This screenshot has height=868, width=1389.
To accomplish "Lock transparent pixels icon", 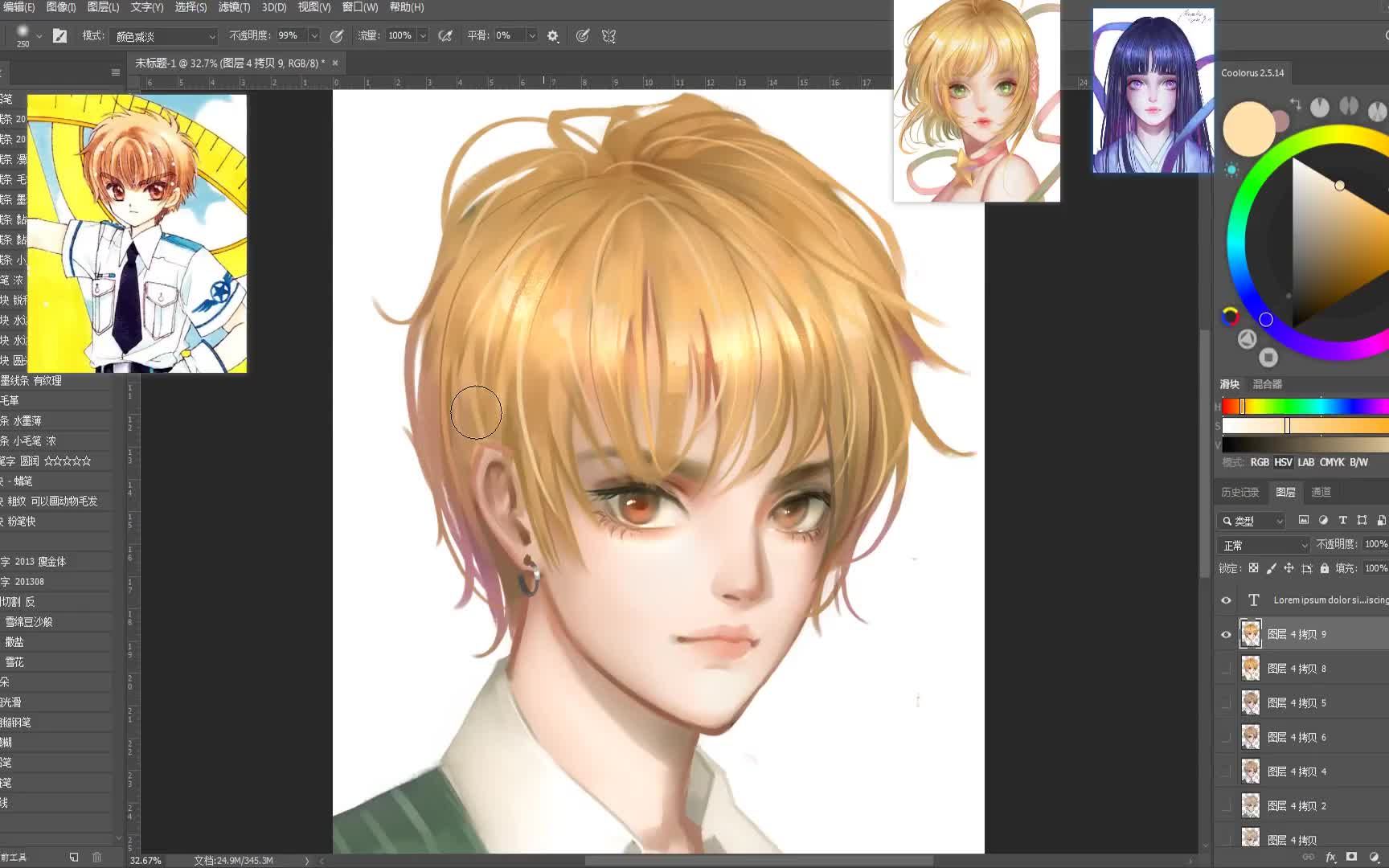I will [x=1253, y=567].
